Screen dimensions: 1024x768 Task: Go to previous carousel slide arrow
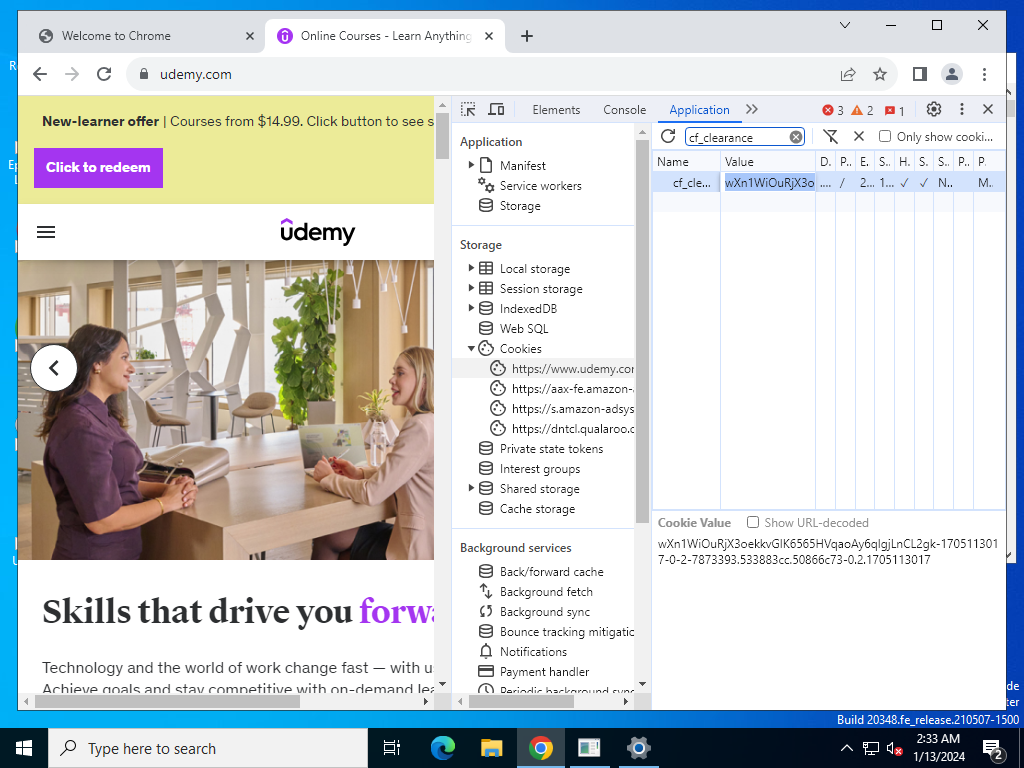pyautogui.click(x=54, y=368)
